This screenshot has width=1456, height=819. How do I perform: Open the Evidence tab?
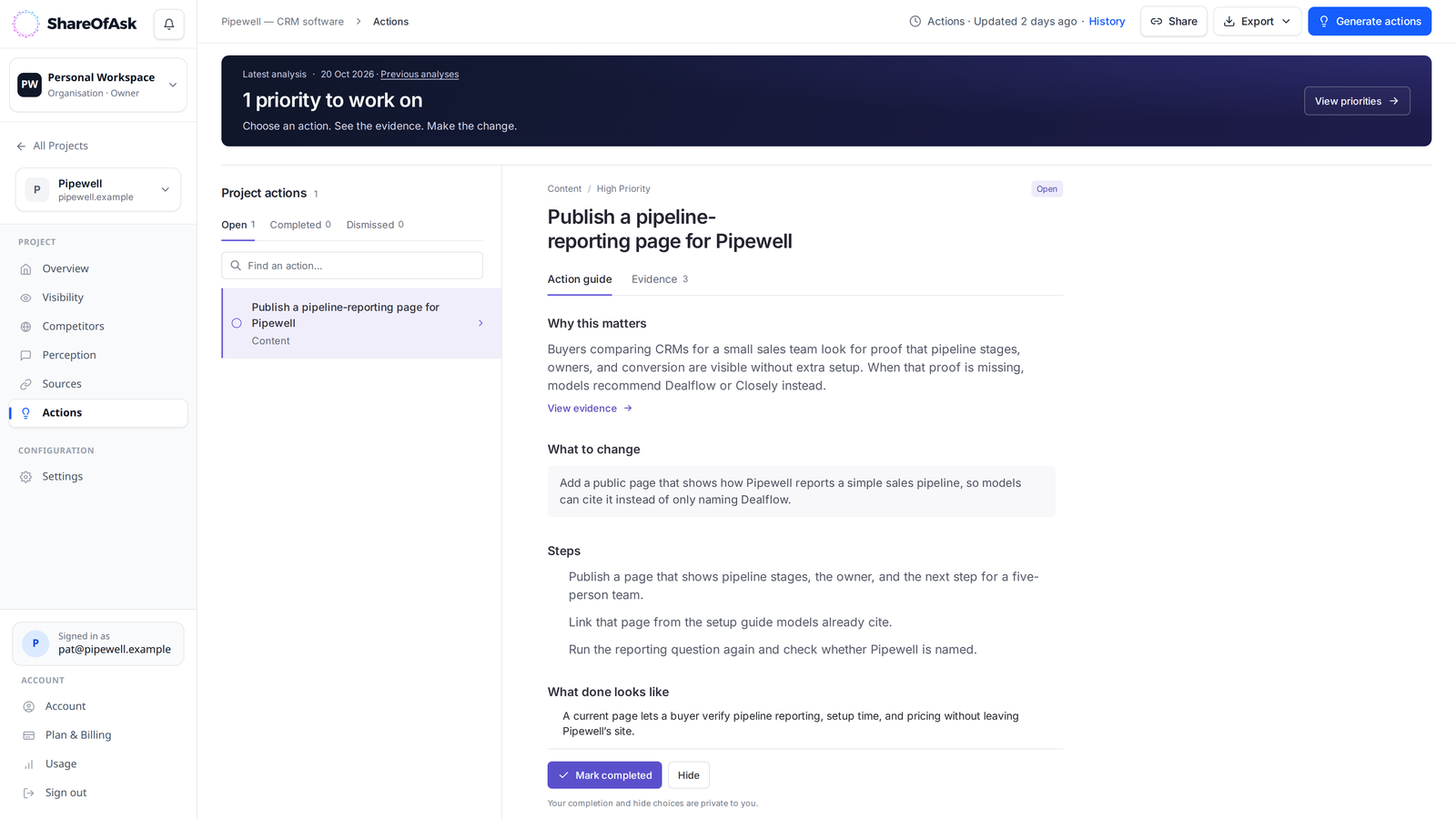[660, 279]
